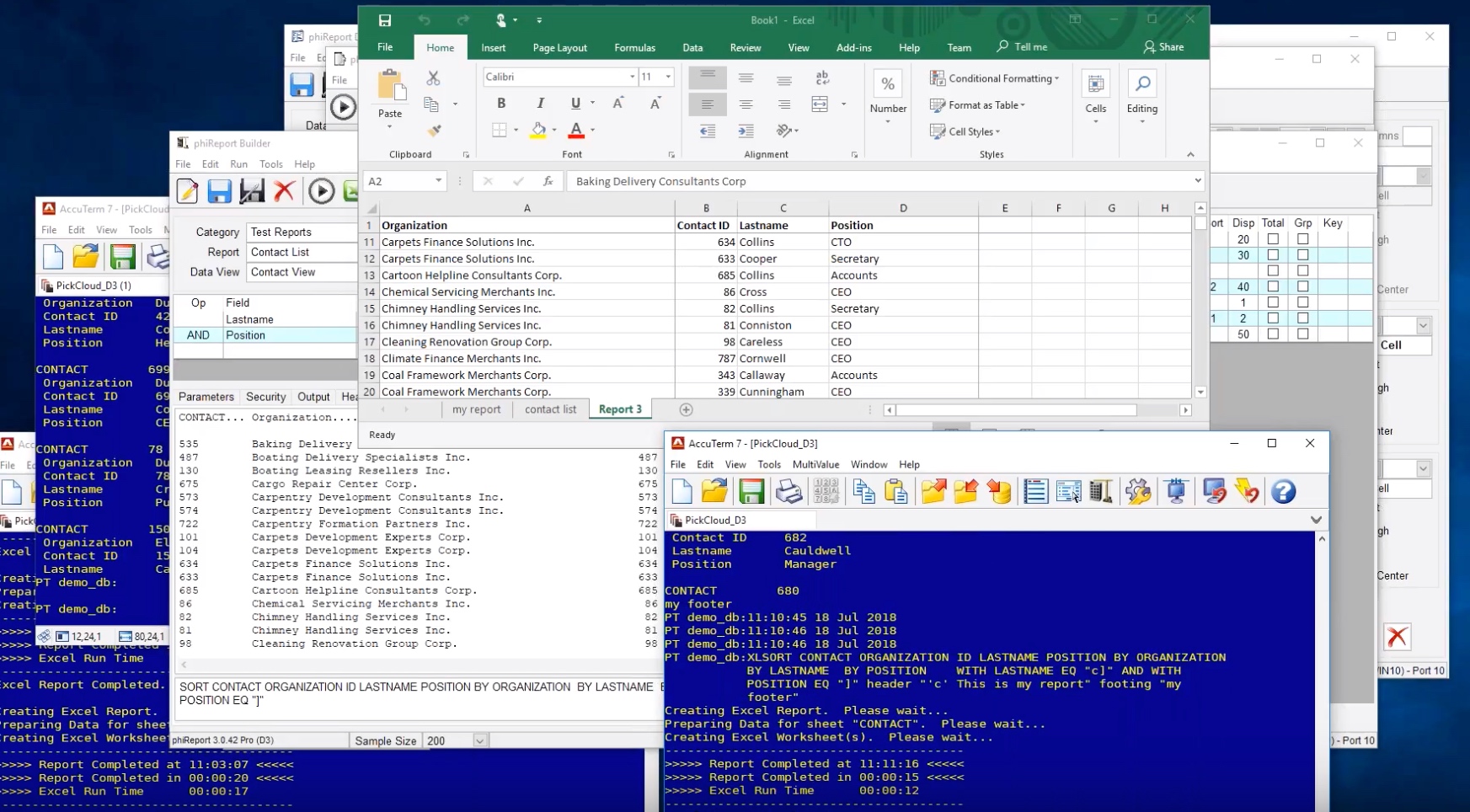Viewport: 1470px width, 812px height.
Task: Click Wrap Text icon in Excel Alignment
Action: click(822, 77)
